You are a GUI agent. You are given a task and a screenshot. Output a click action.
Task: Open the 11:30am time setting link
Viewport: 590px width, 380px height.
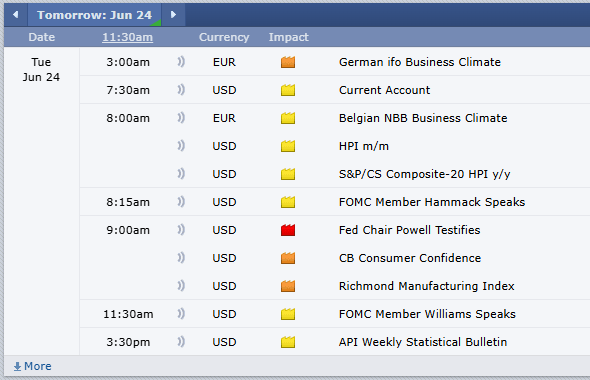(128, 37)
